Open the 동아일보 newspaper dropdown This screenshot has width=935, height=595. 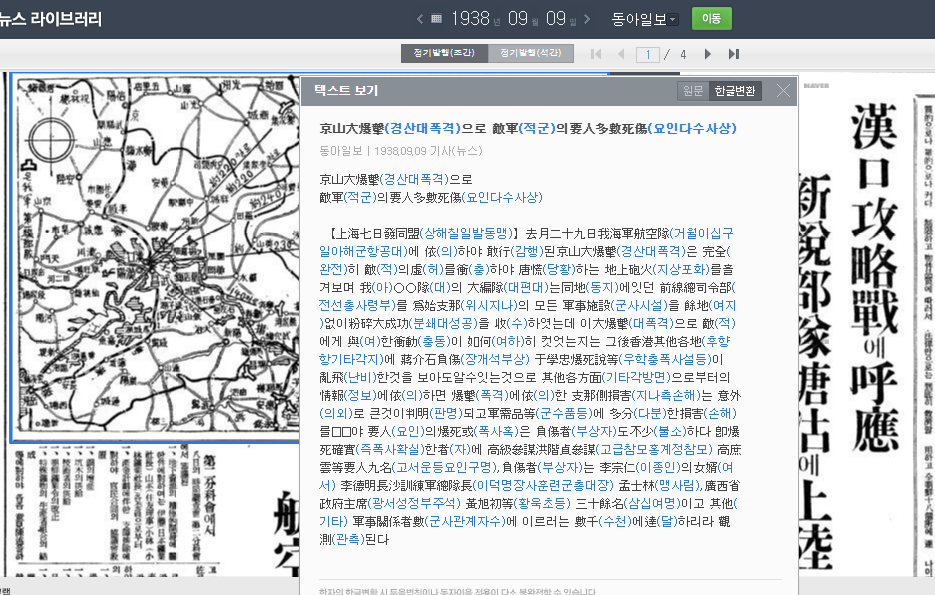tap(644, 19)
